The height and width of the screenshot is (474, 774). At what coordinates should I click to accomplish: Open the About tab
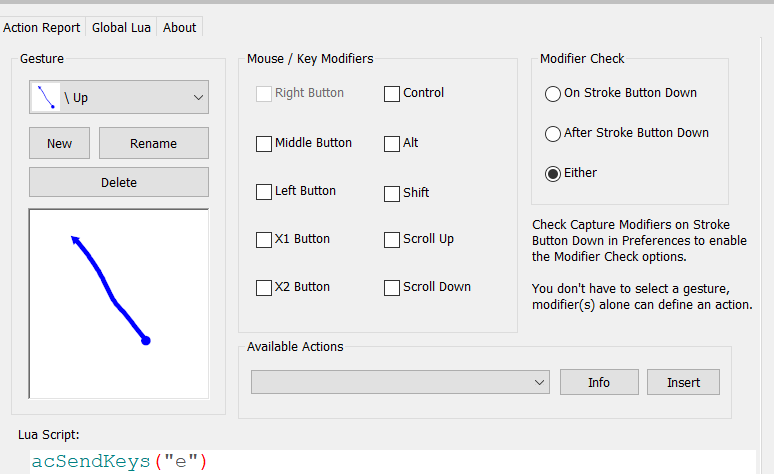point(180,28)
